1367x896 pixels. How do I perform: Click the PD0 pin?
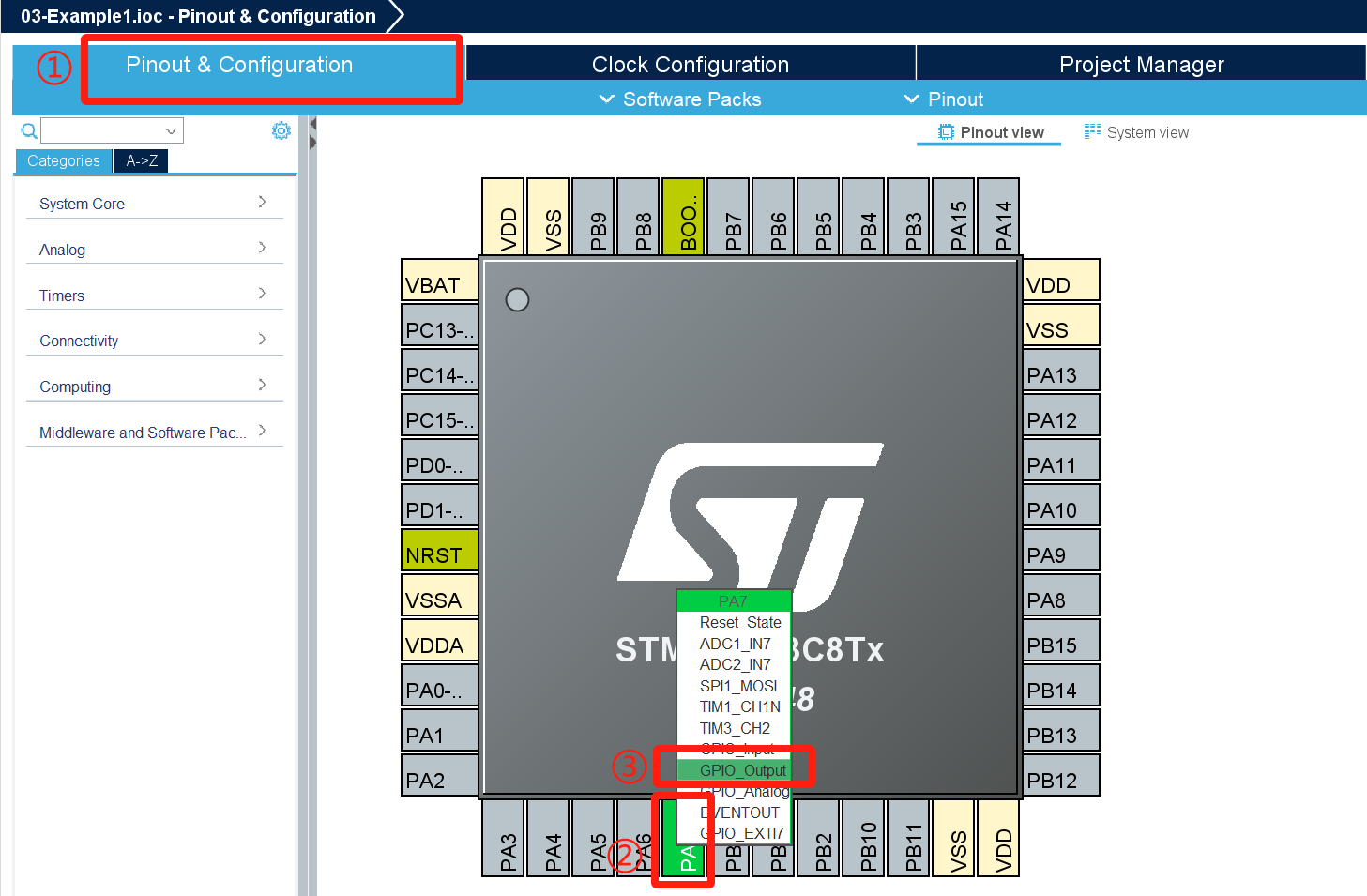coord(440,461)
